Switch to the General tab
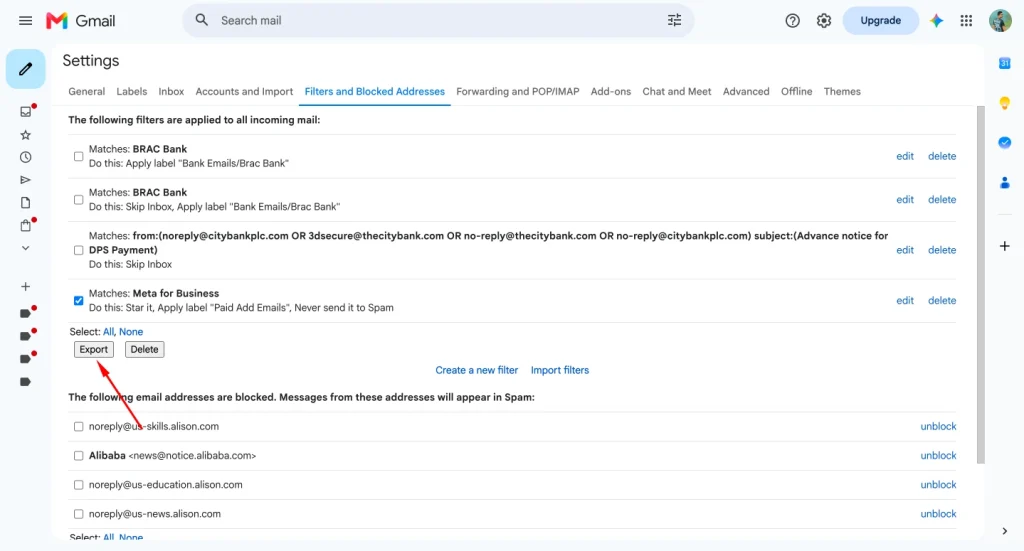The height and width of the screenshot is (551, 1024). 86,91
